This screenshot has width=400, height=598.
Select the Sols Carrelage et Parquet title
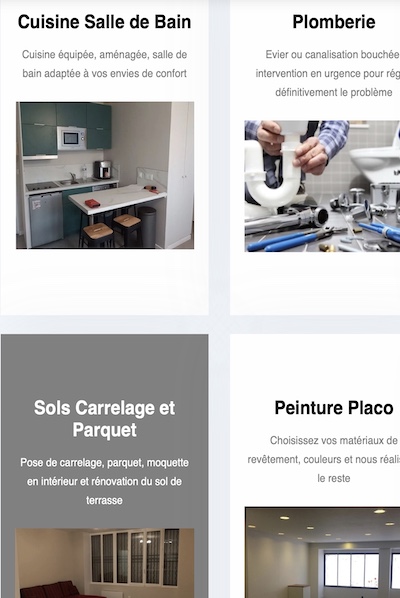click(104, 419)
